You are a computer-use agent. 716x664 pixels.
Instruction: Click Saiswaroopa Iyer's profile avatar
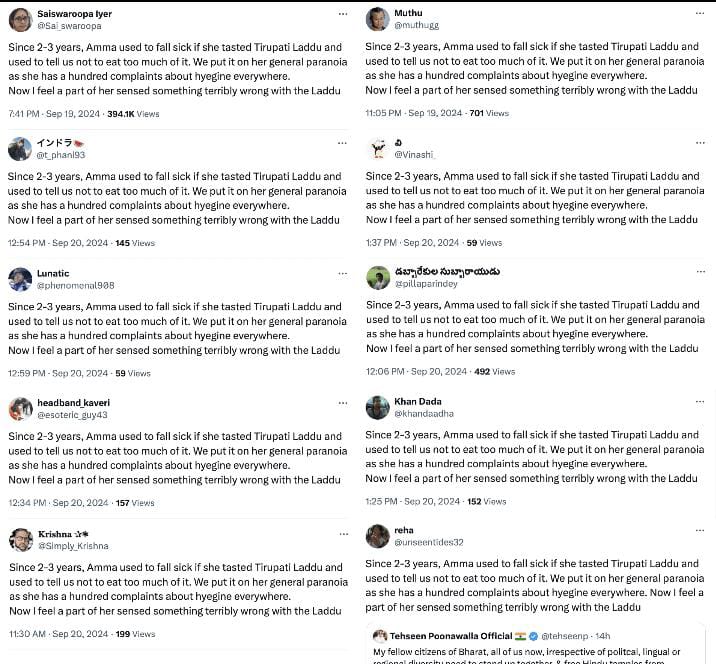[x=20, y=19]
